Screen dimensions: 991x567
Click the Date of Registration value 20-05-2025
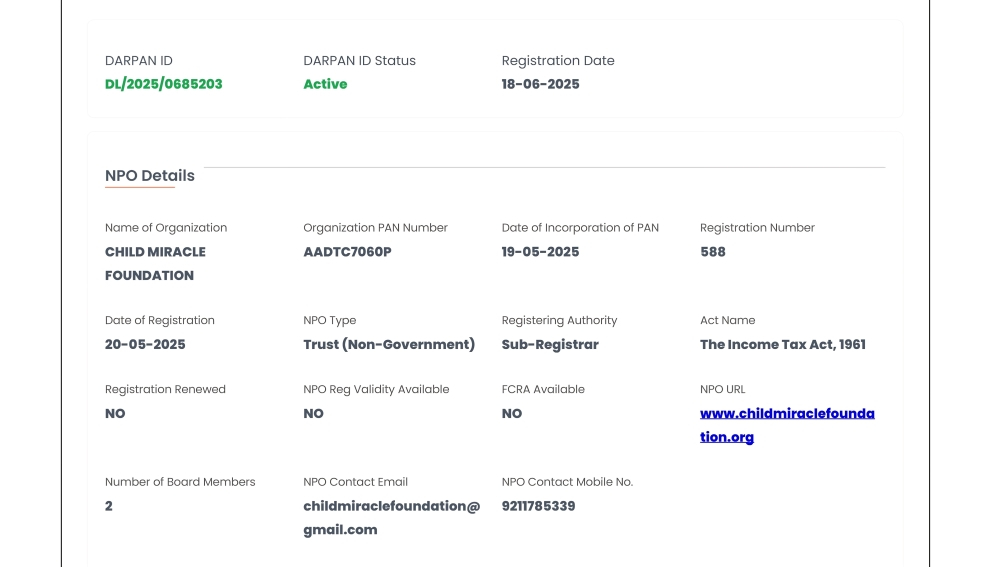145,344
